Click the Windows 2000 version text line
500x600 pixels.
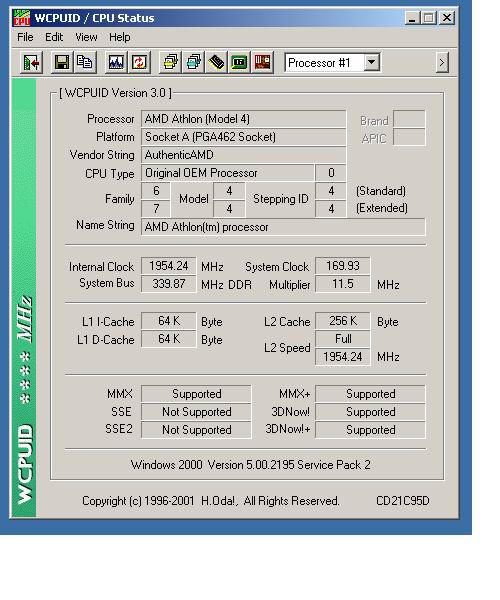[x=251, y=465]
